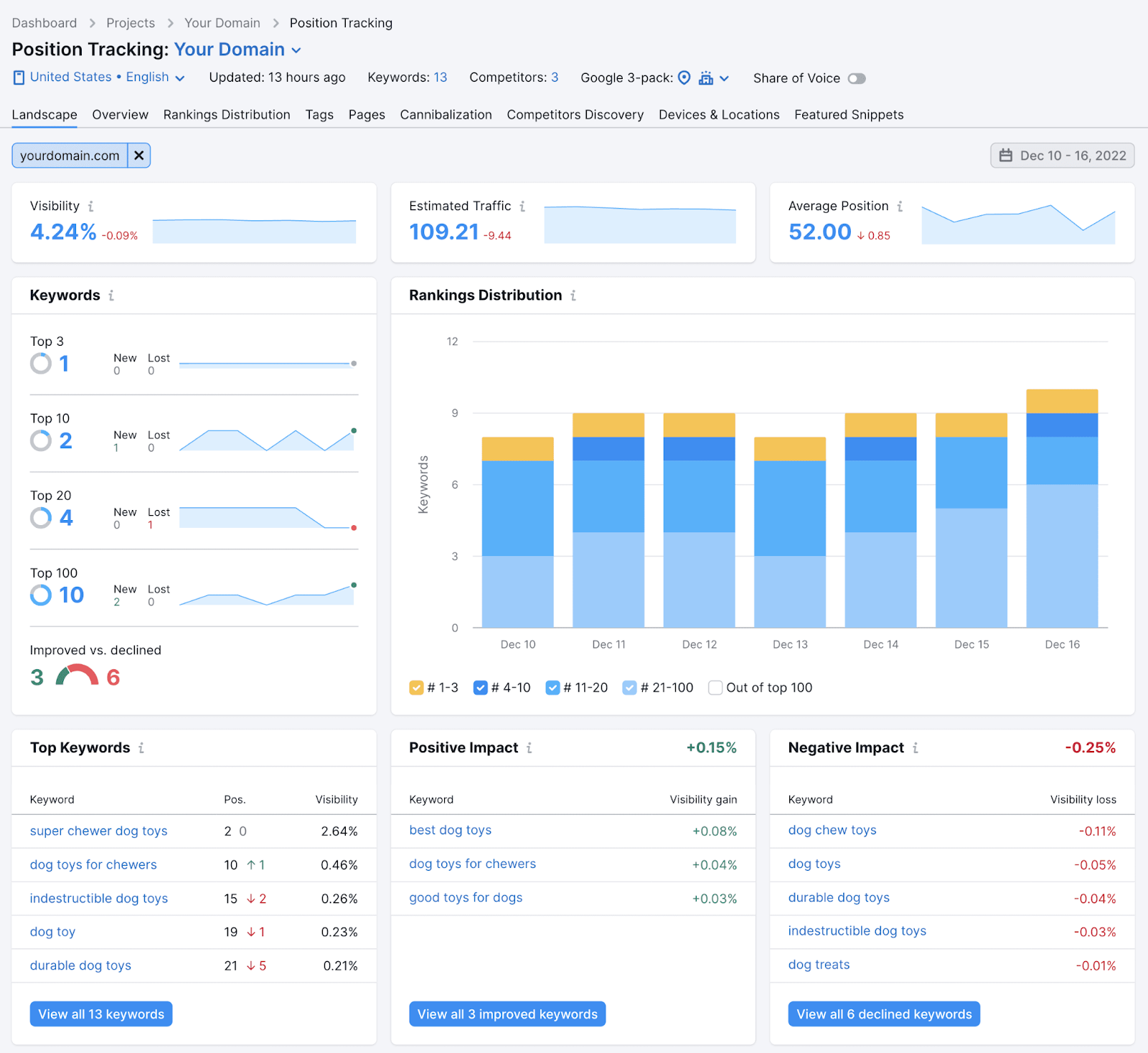
Task: Open the Featured Snippets tab
Action: tap(848, 115)
